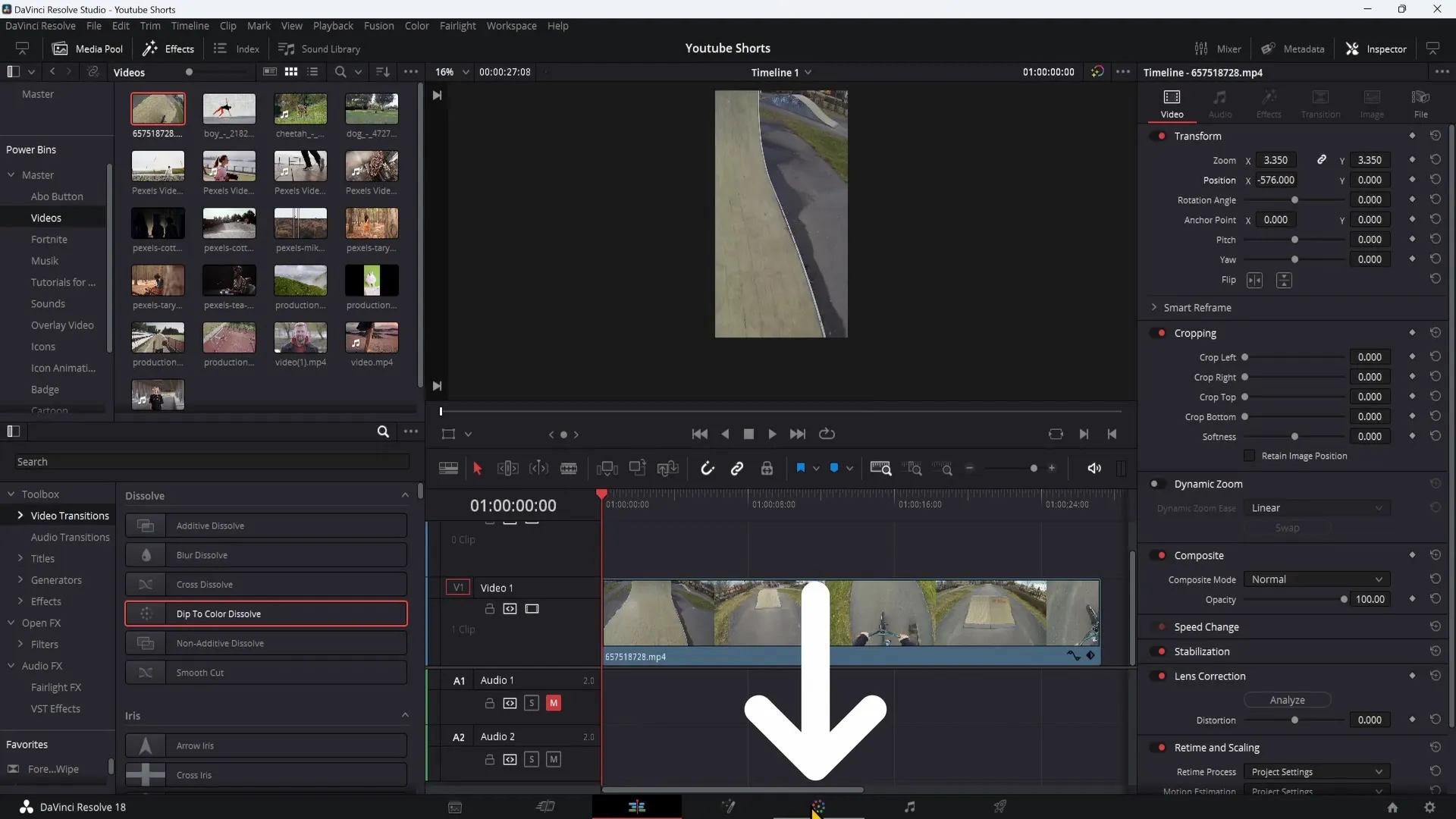Viewport: 1456px width, 819px height.
Task: Open the Composite Mode dropdown showing Normal
Action: pos(1315,579)
